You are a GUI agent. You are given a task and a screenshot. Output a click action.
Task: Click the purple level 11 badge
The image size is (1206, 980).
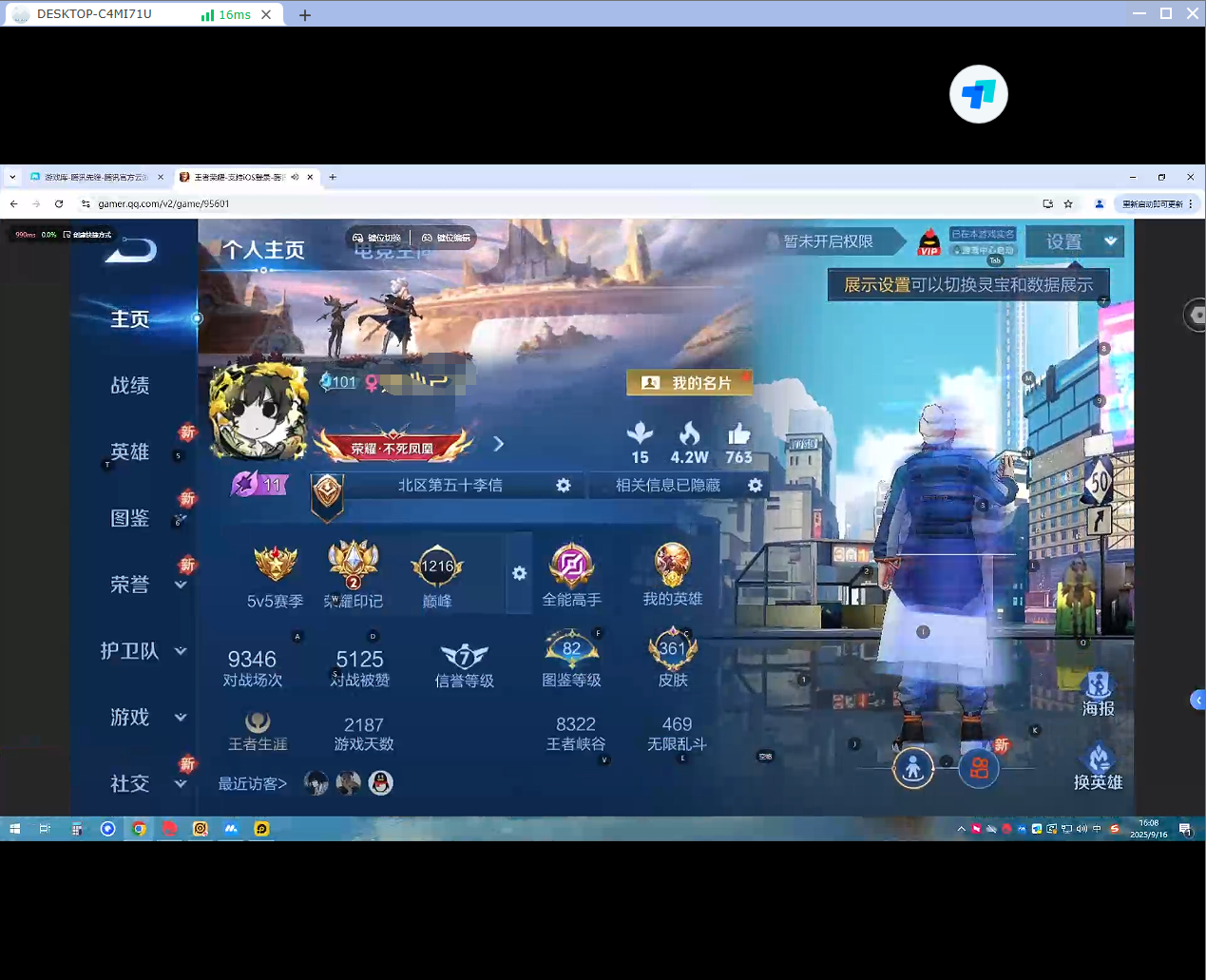tap(258, 485)
